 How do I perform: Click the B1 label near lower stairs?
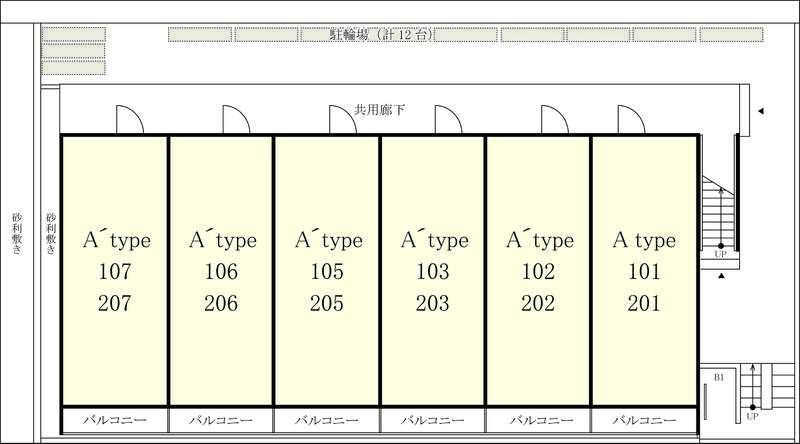[x=719, y=378]
